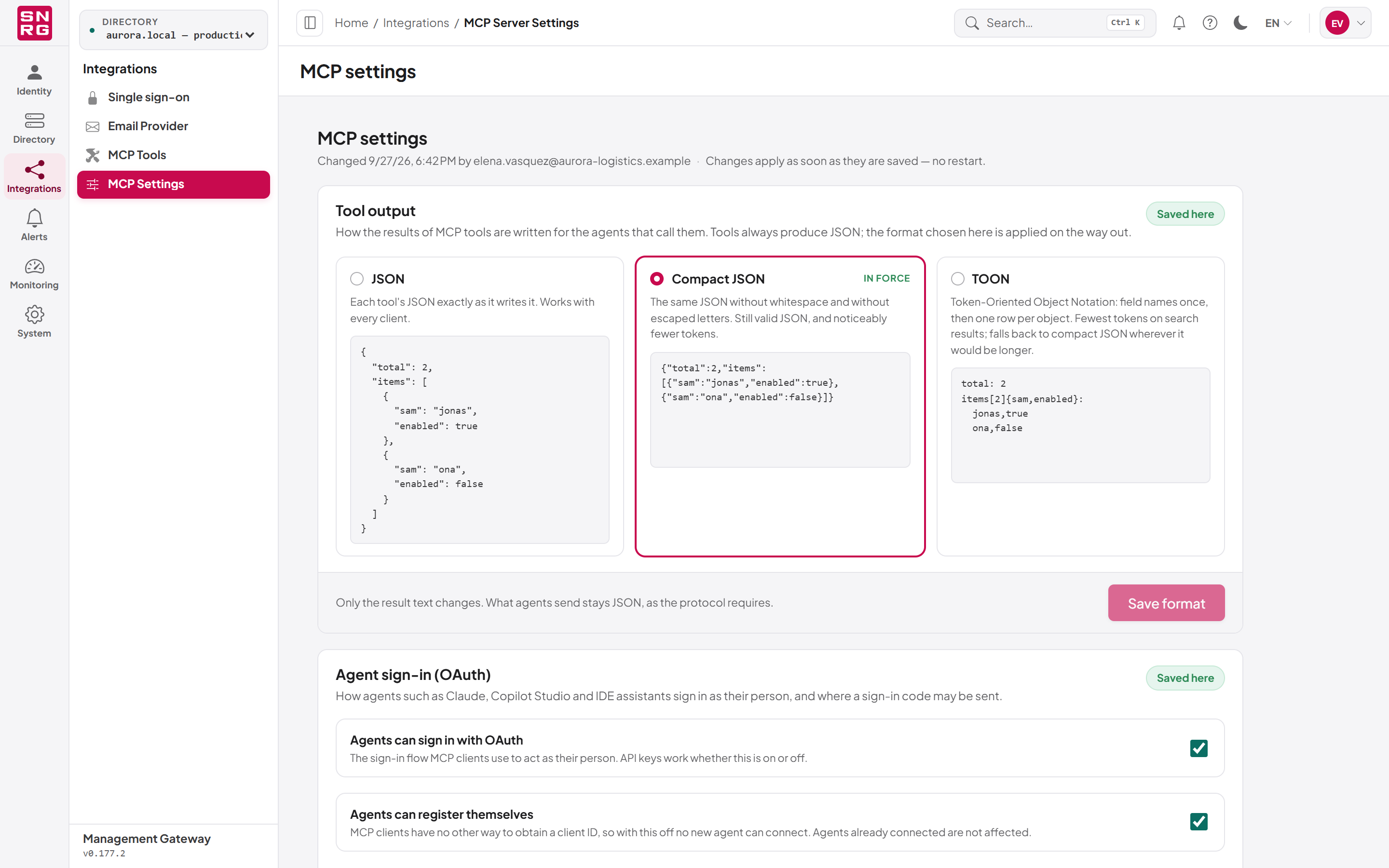Viewport: 1389px width, 868px height.
Task: Click the JSON example code block
Action: click(479, 440)
